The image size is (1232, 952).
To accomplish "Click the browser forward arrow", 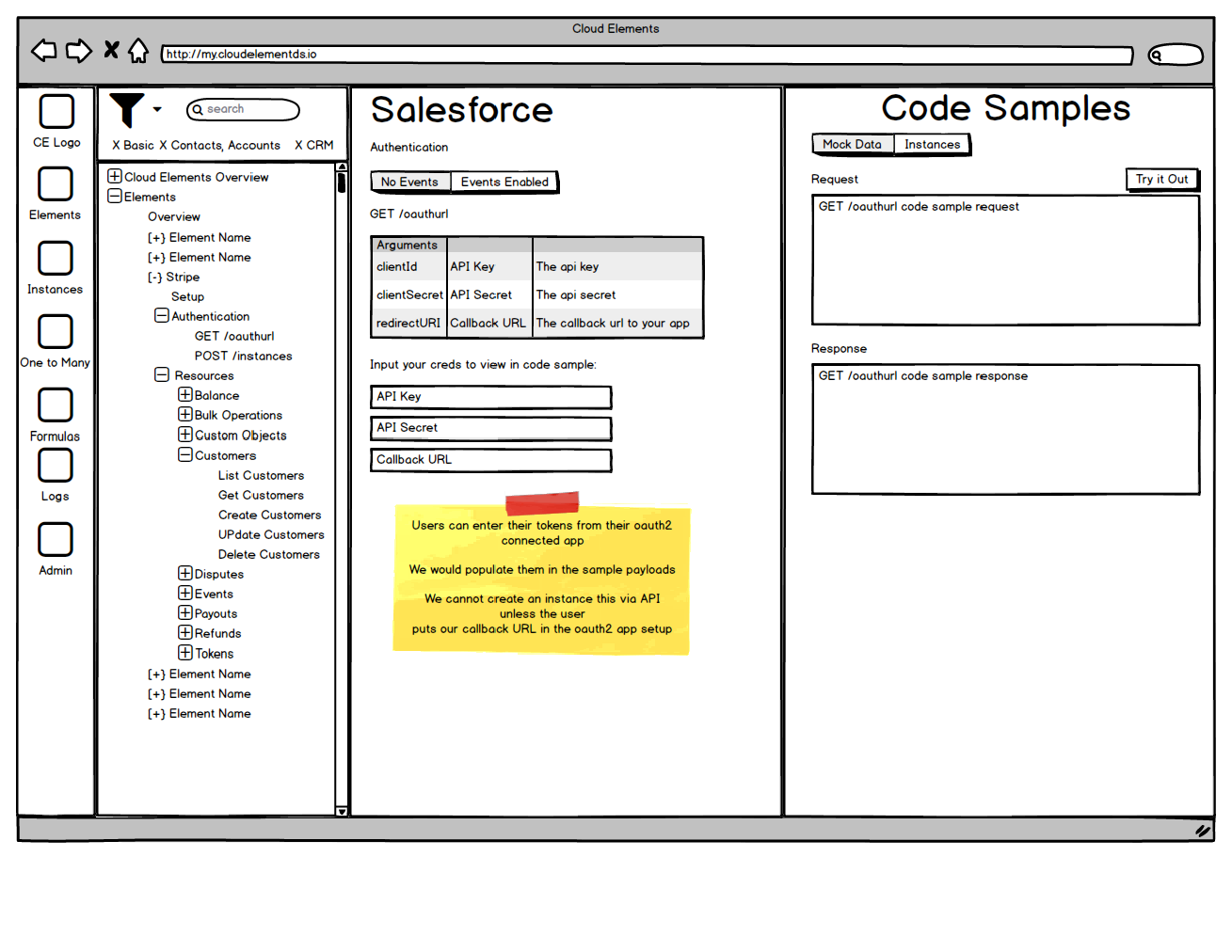I will pyautogui.click(x=79, y=51).
